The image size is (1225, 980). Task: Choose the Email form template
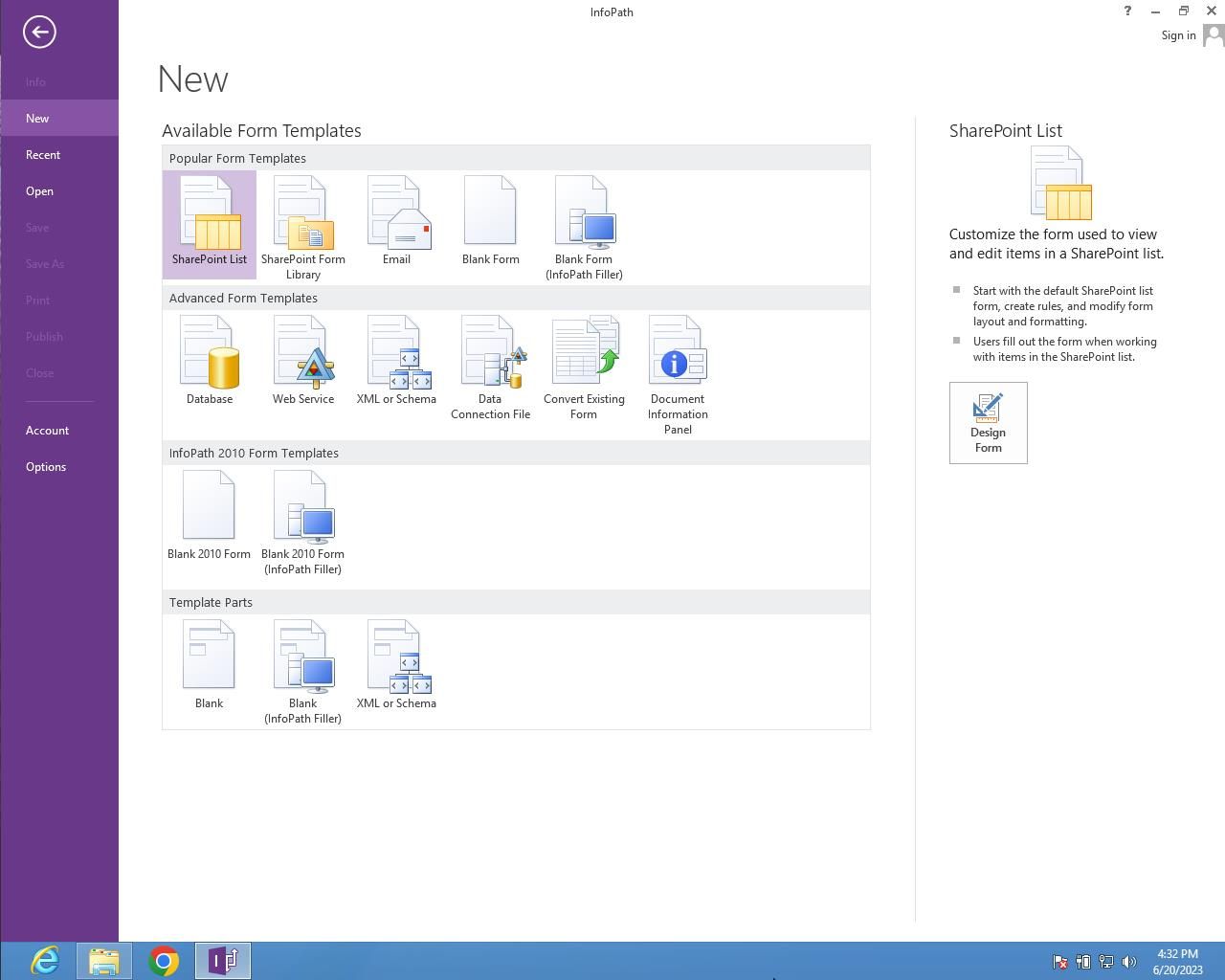coord(396,222)
